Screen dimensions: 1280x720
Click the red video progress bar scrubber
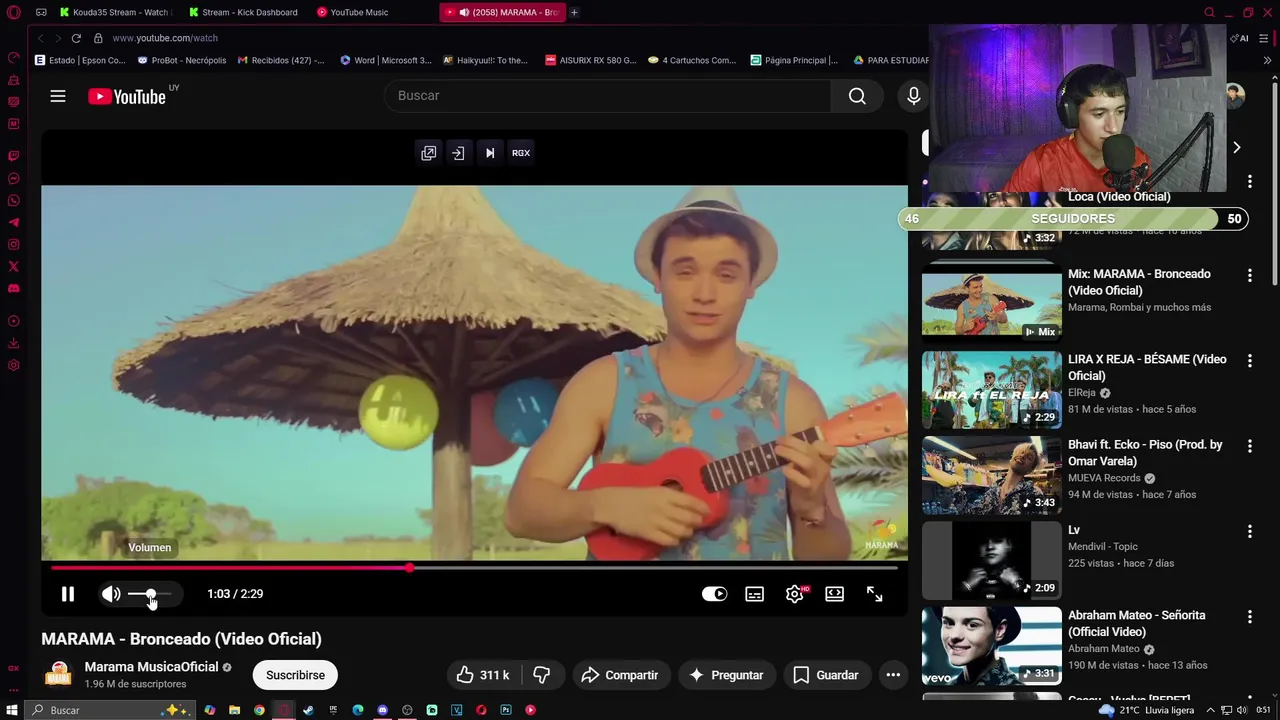(410, 568)
